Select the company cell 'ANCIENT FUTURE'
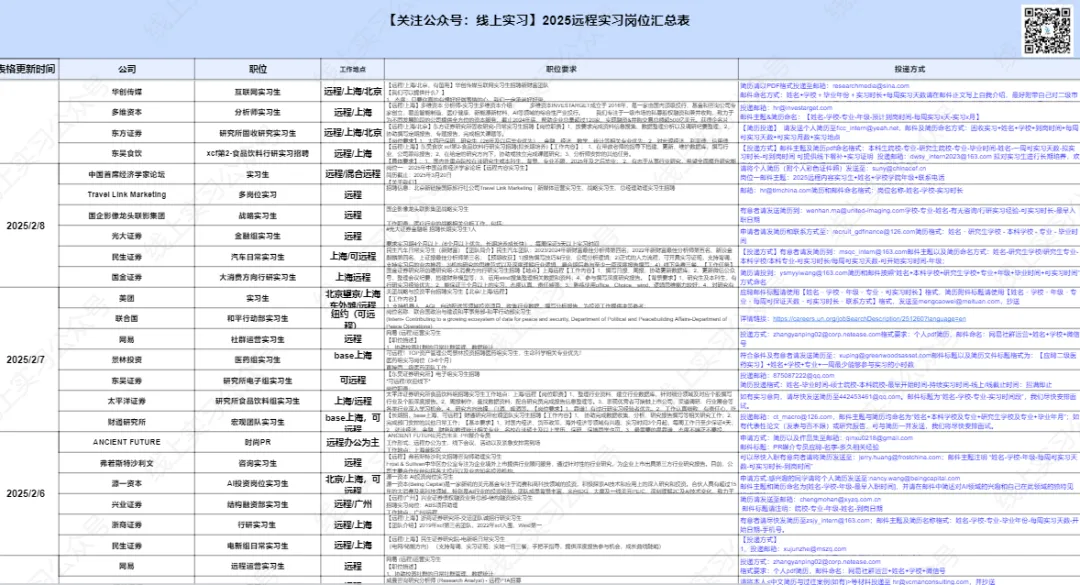 tap(127, 442)
